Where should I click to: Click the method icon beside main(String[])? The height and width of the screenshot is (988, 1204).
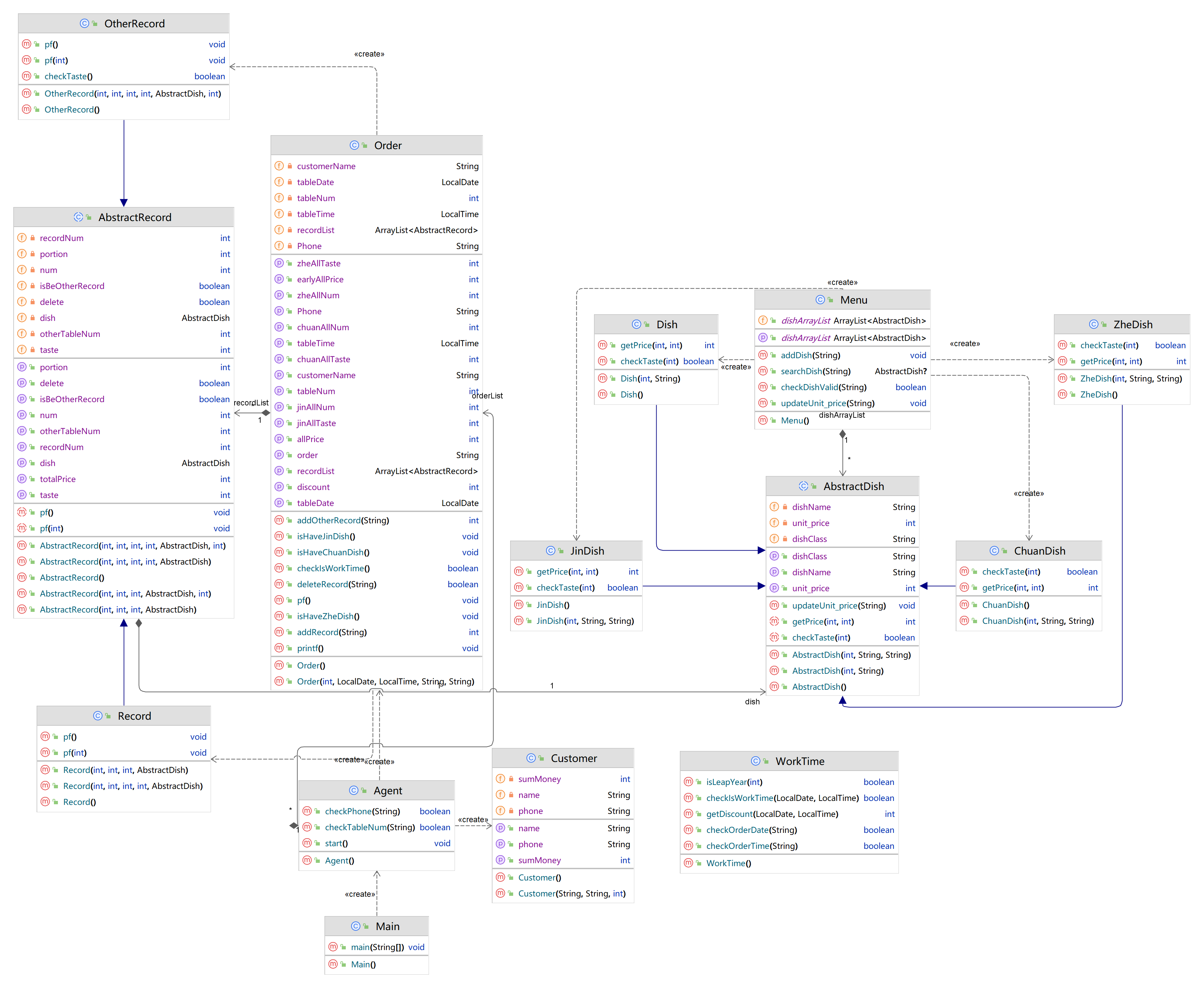pos(333,947)
